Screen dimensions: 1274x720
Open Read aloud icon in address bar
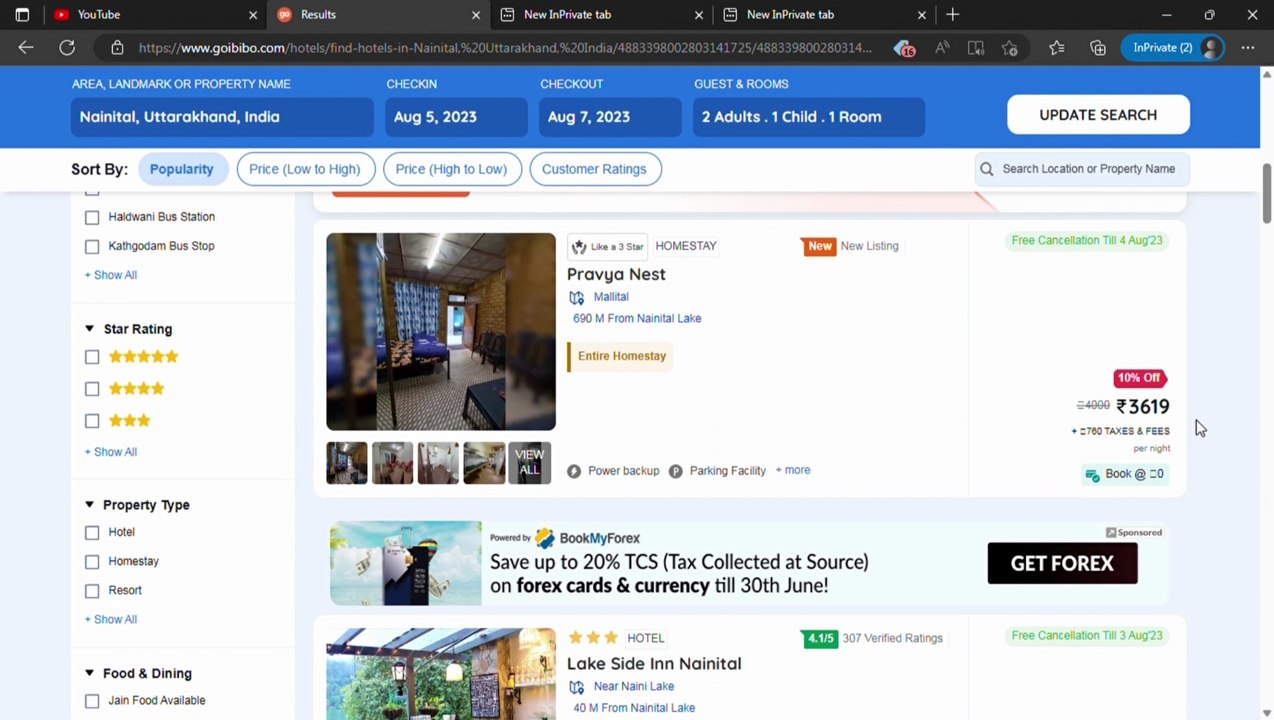[942, 47]
